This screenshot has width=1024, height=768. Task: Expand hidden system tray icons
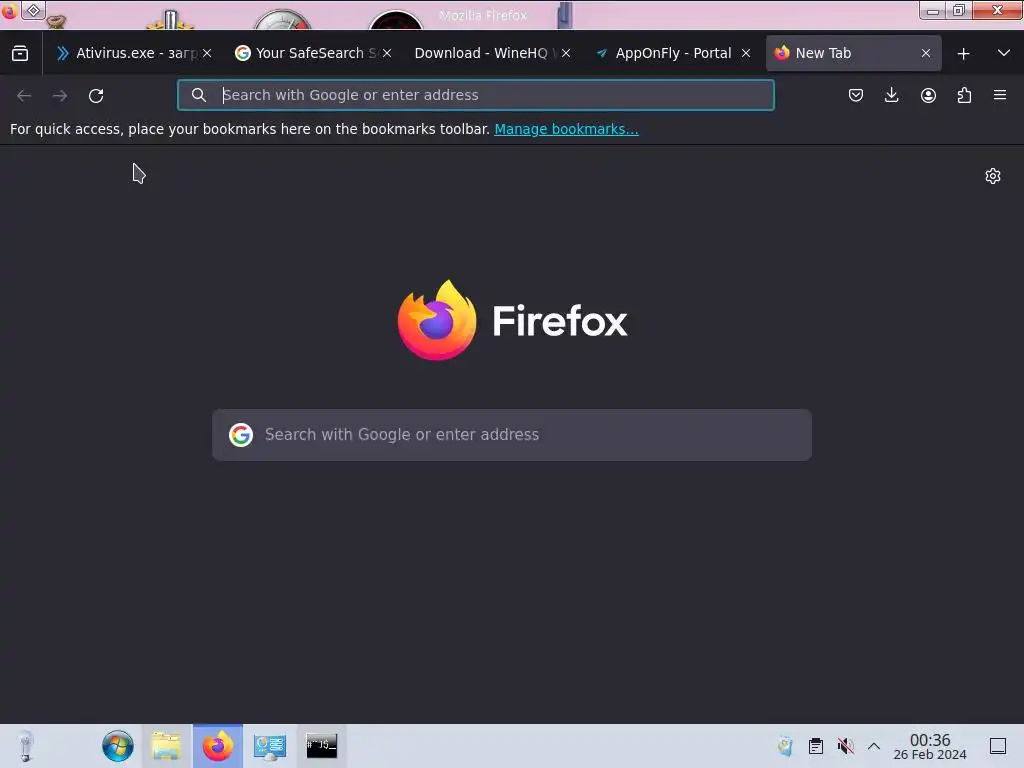874,746
